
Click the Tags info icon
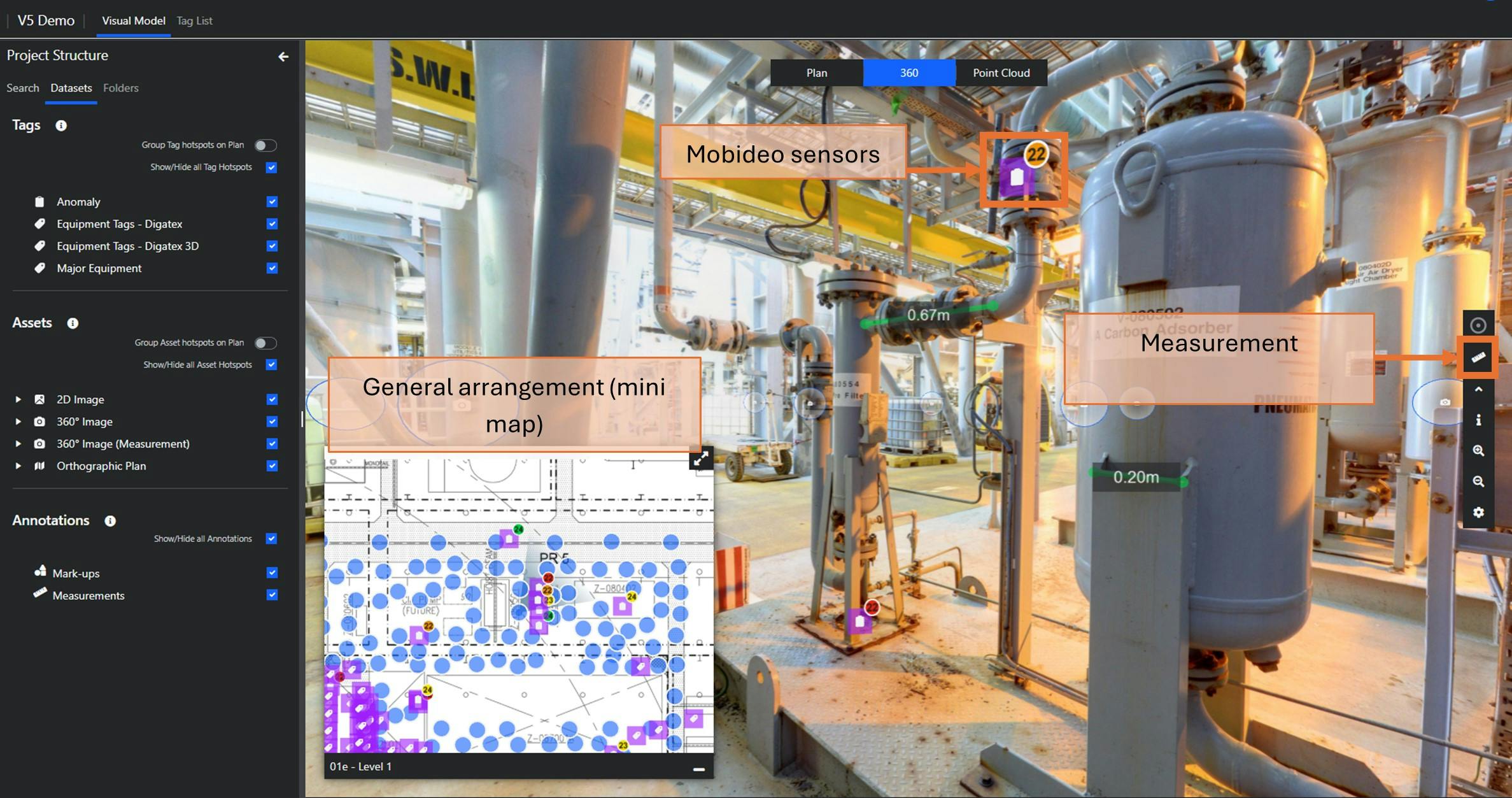61,125
